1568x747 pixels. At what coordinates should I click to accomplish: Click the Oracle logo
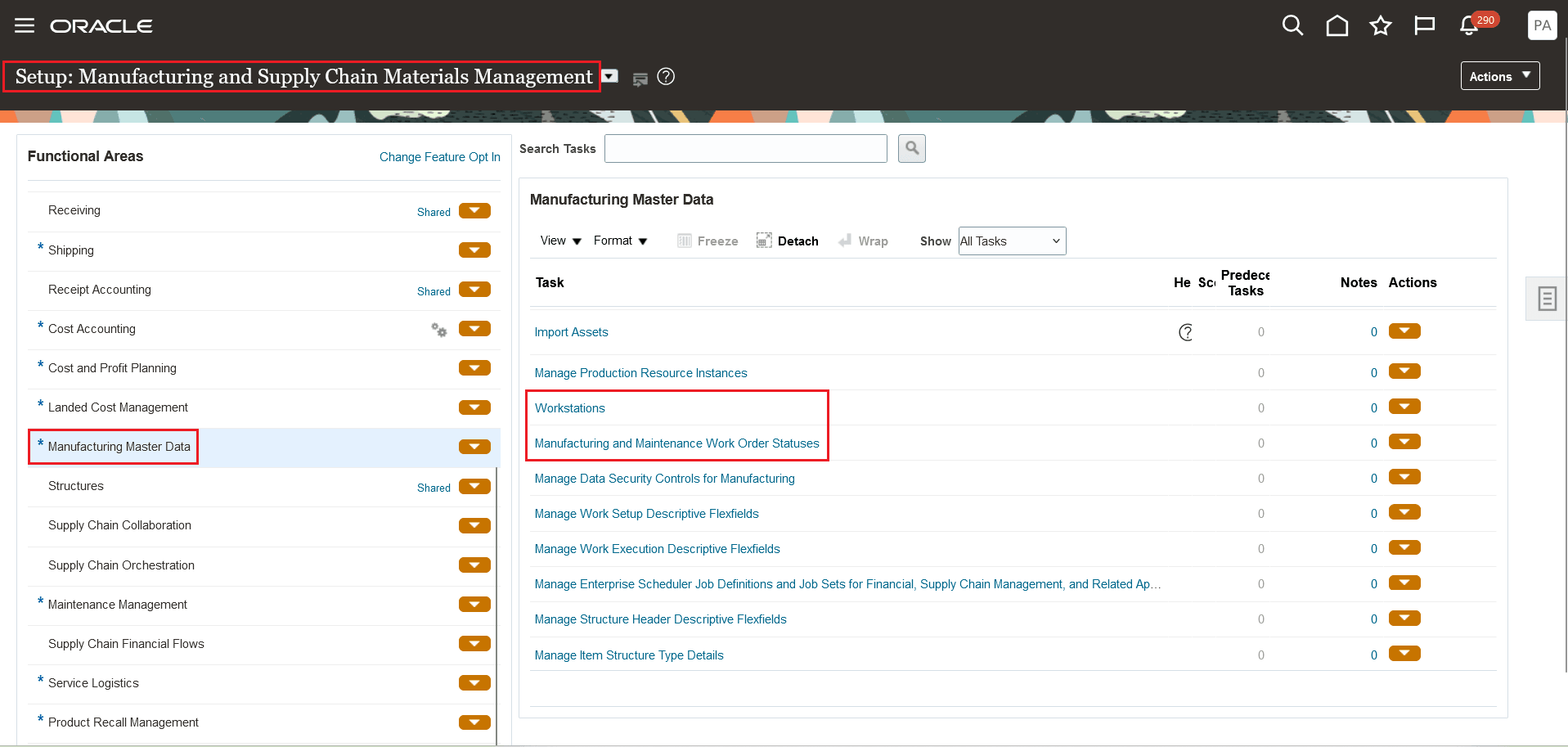[101, 26]
